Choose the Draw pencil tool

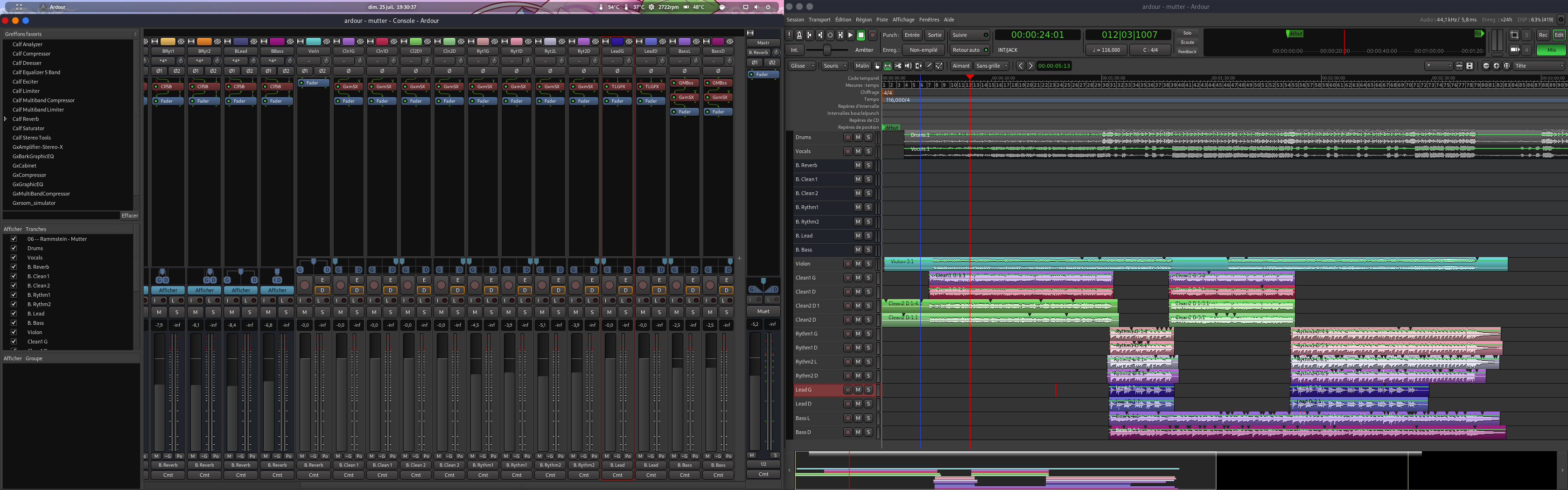tap(929, 66)
